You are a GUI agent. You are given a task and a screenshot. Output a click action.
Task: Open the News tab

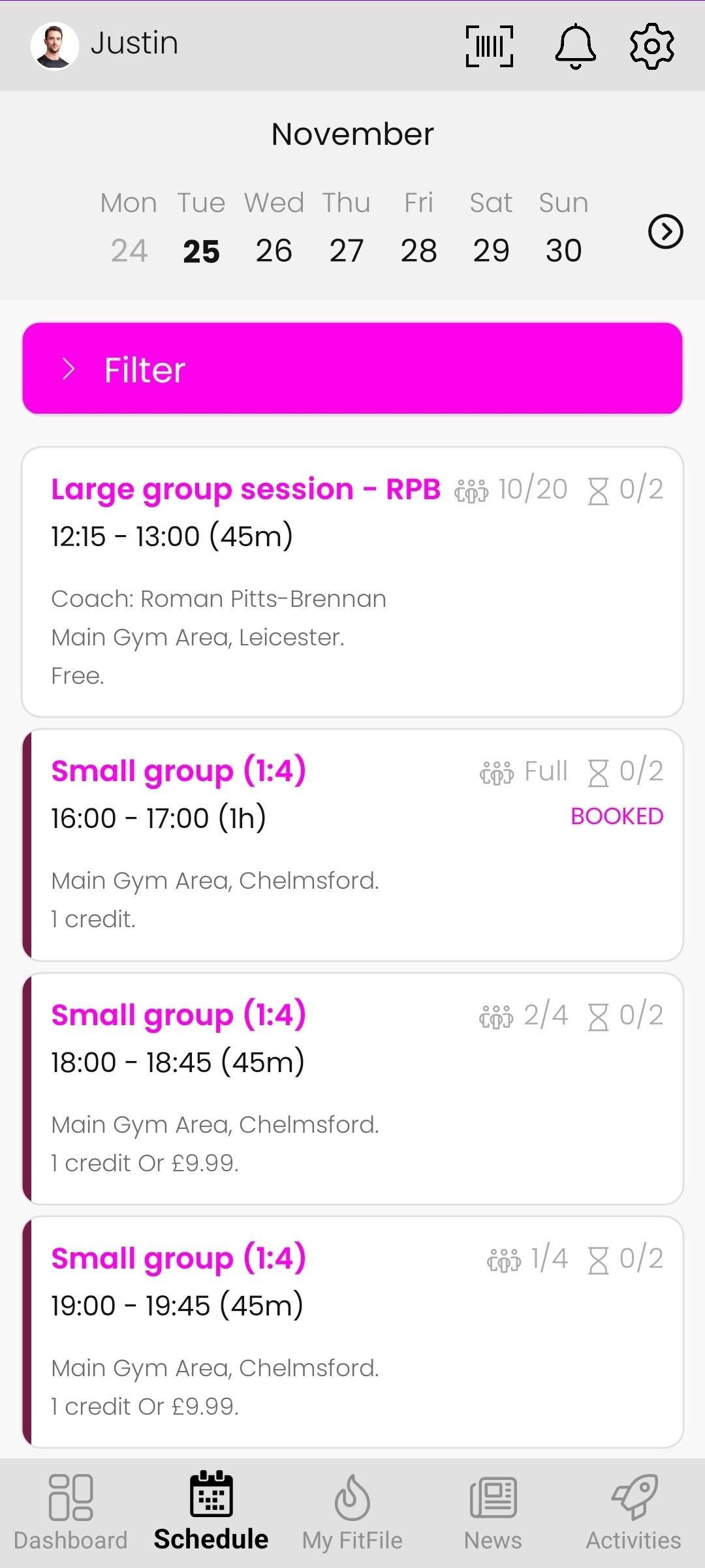tap(493, 1510)
